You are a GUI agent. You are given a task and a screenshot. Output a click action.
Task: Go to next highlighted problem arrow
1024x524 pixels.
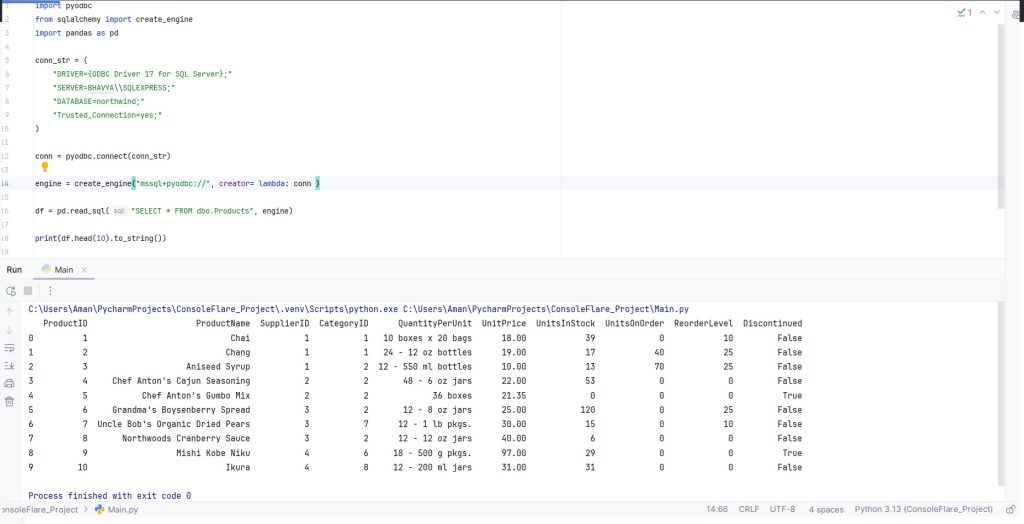[997, 12]
